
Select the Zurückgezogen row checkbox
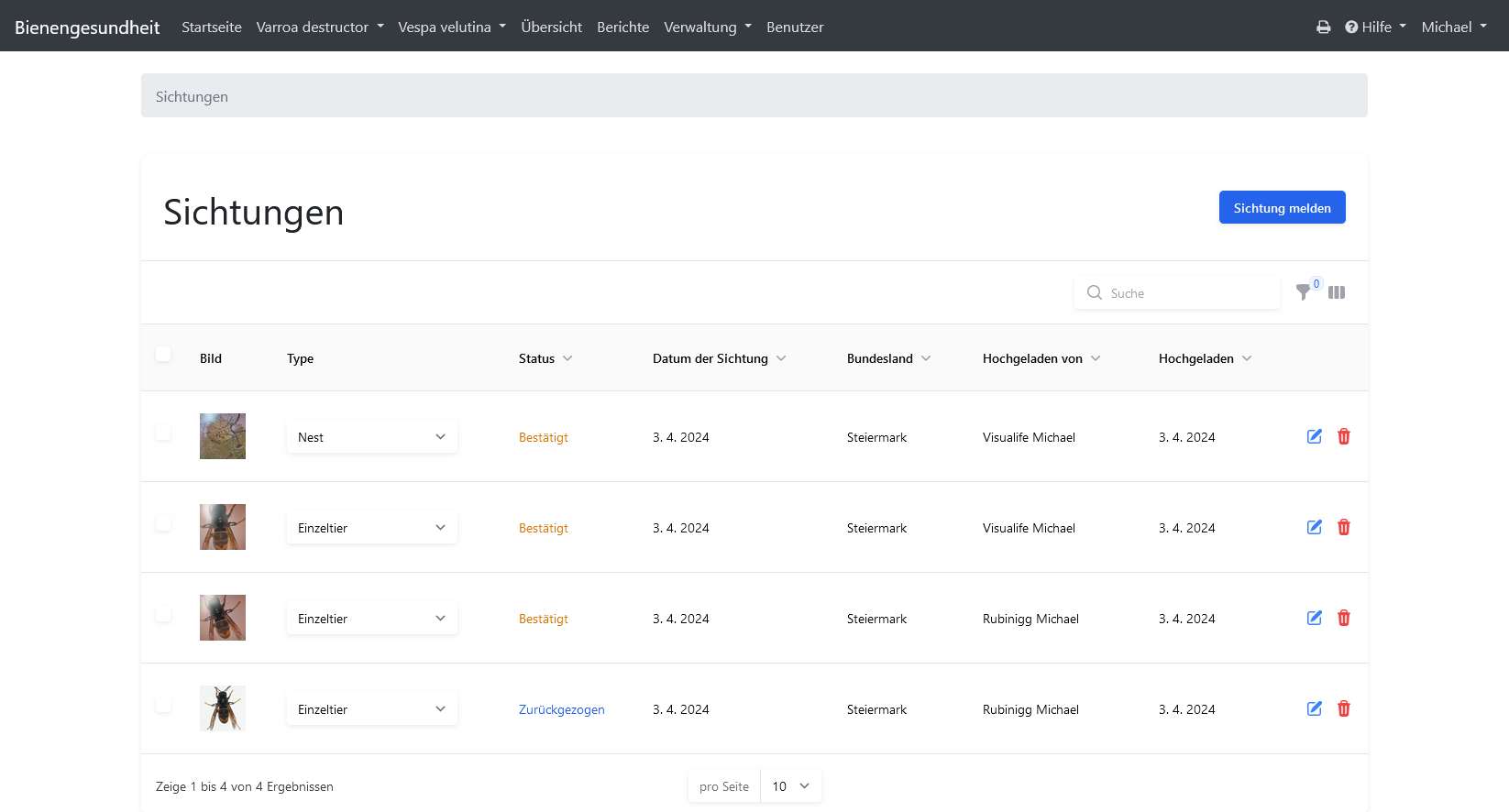click(163, 705)
